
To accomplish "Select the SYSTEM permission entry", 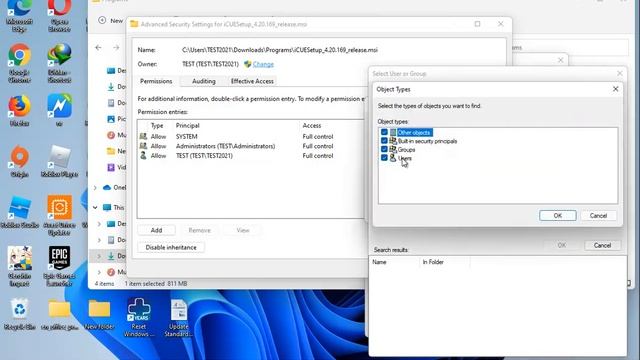I will pyautogui.click(x=251, y=136).
